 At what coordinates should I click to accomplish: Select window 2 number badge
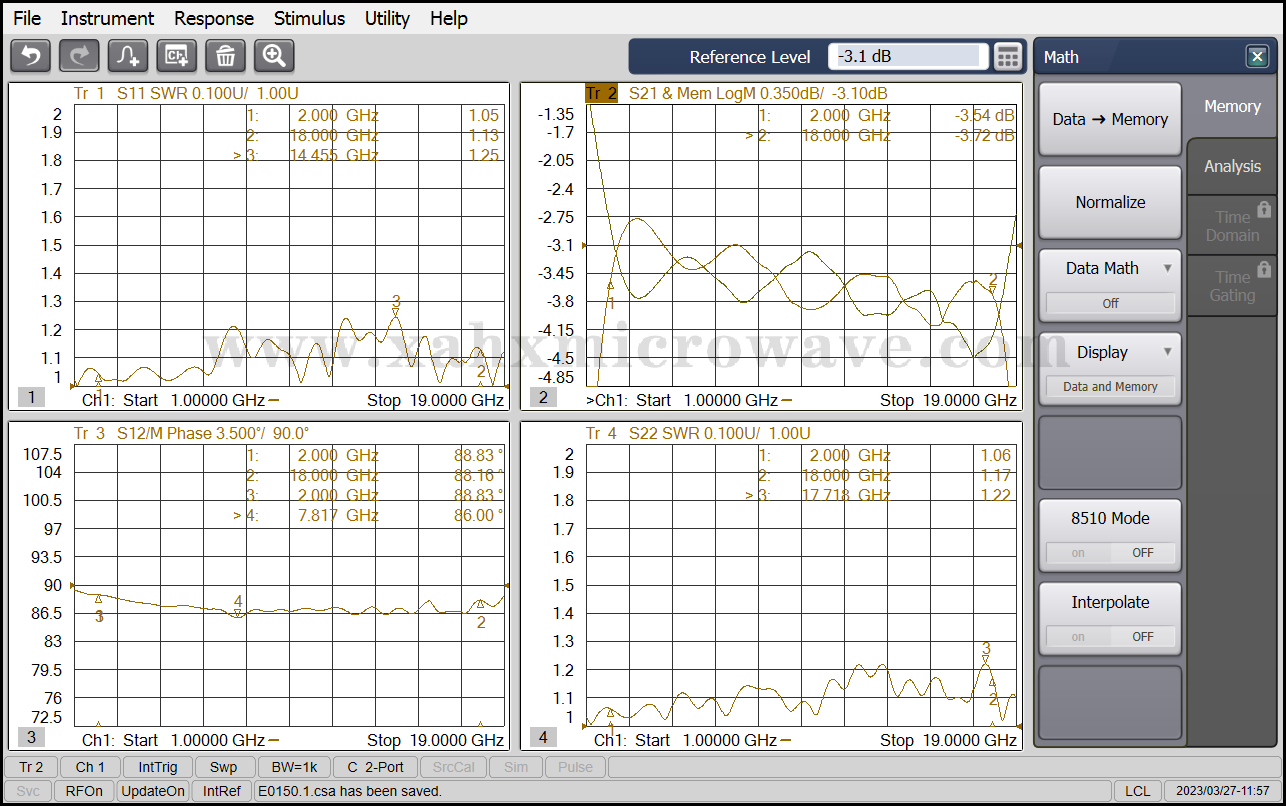tap(543, 397)
